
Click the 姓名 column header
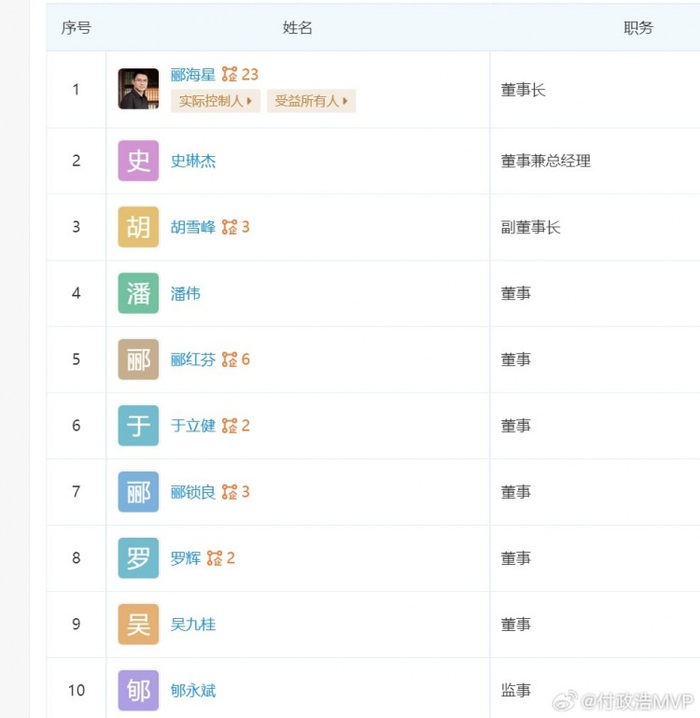tap(298, 27)
